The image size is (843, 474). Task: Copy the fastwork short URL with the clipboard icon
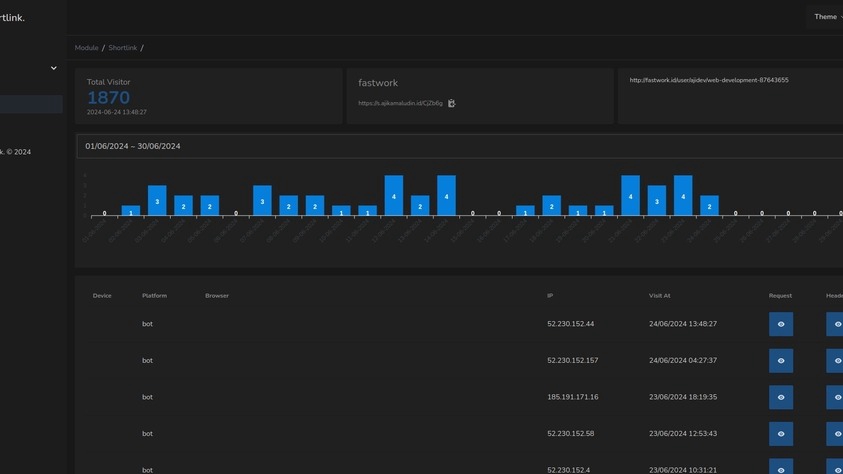point(452,103)
